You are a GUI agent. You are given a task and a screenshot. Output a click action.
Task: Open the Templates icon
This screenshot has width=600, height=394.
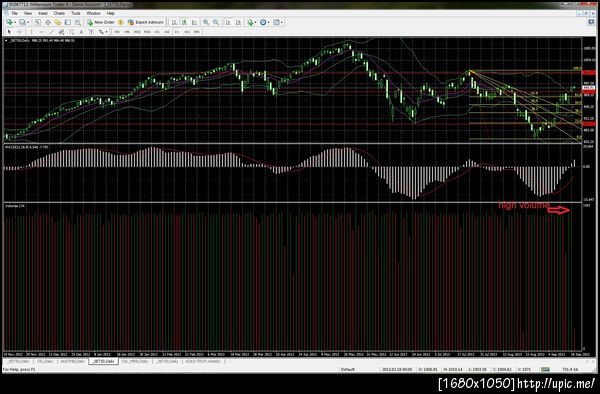(276, 22)
